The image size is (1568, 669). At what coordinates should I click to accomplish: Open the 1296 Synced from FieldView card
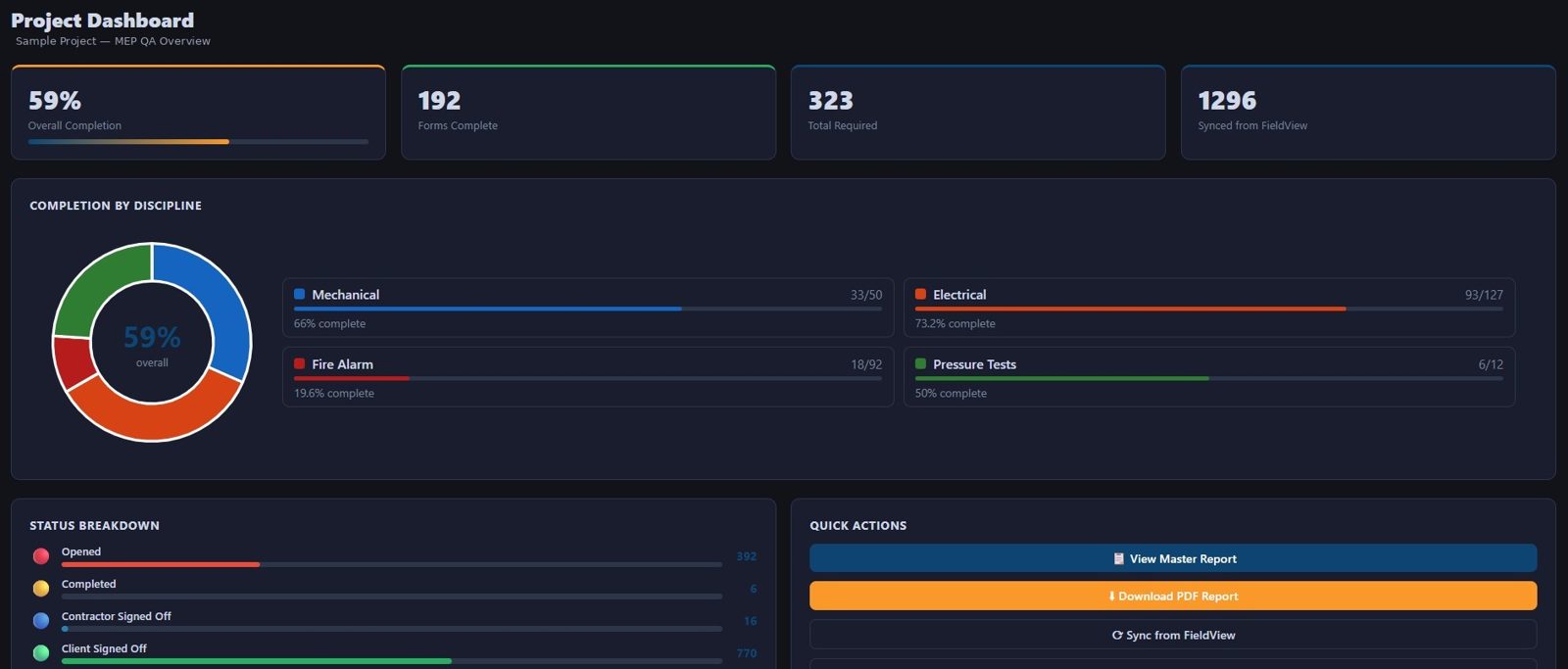(x=1368, y=113)
